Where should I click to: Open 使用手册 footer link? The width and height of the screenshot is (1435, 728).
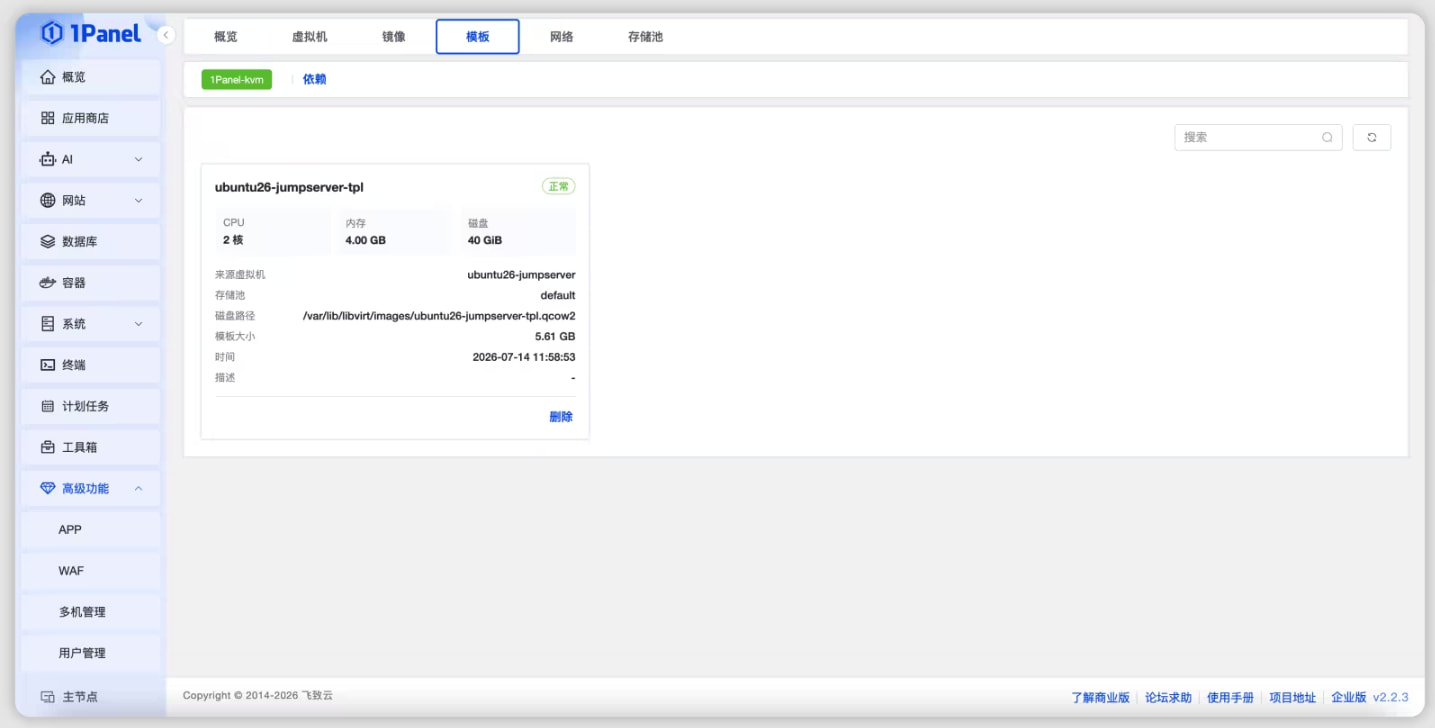1230,698
